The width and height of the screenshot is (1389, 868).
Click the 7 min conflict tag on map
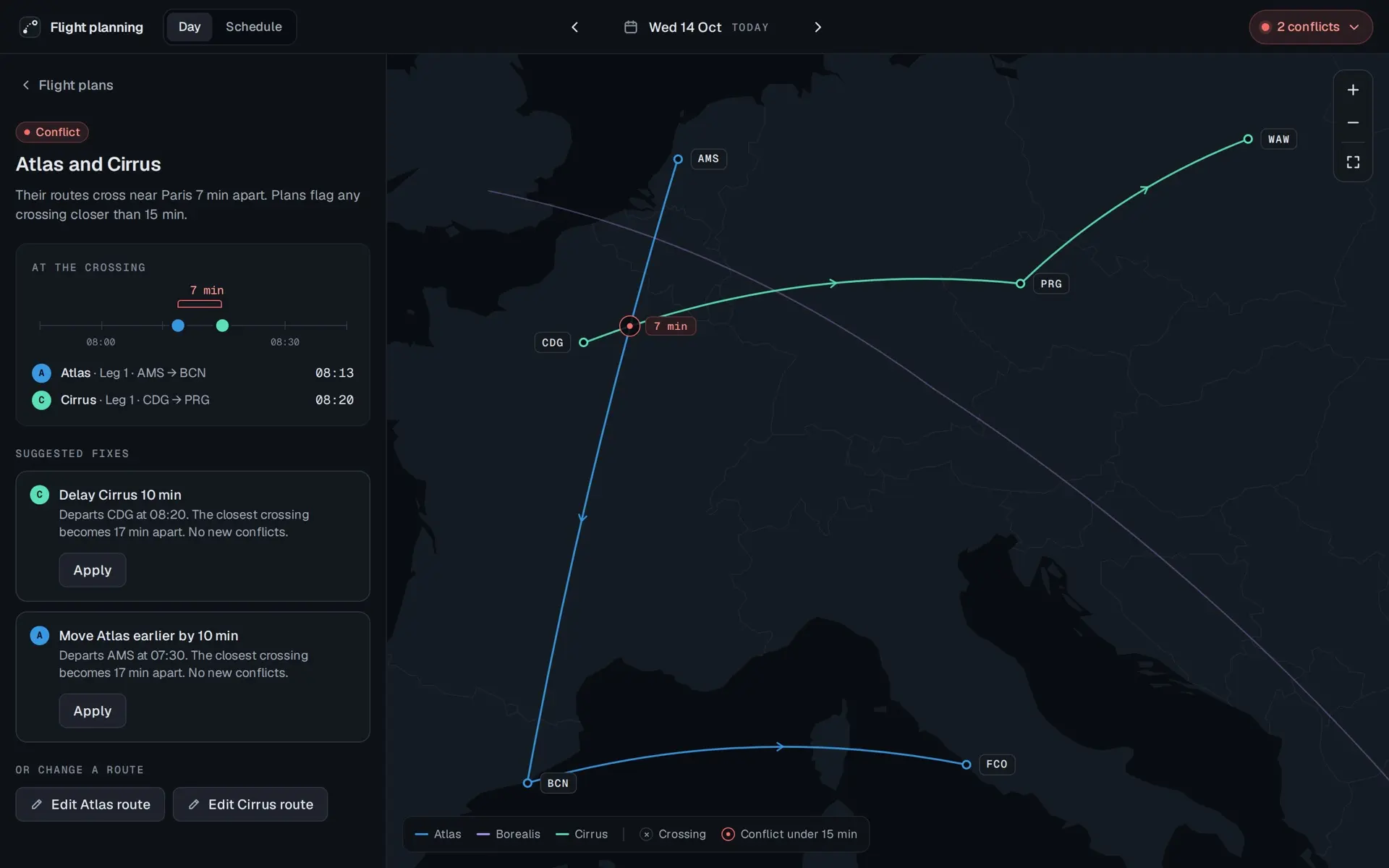pos(671,326)
